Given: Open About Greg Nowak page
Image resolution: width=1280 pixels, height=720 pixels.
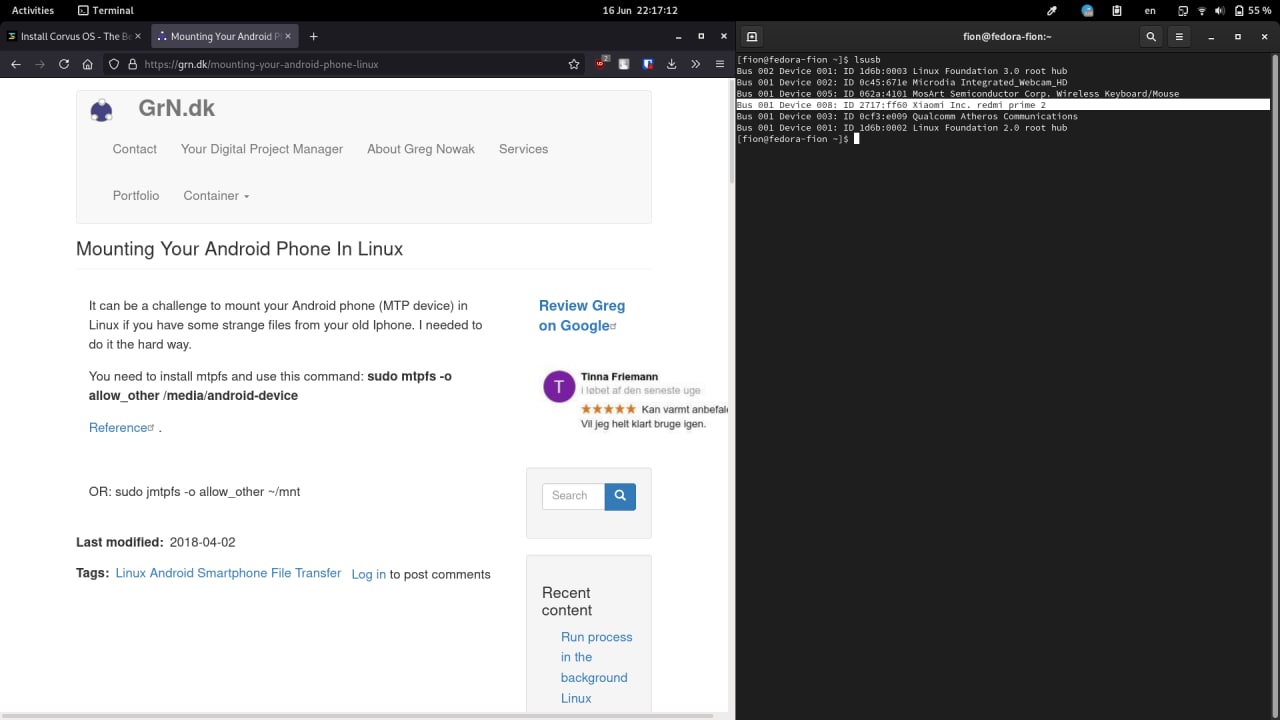Looking at the screenshot, I should point(421,149).
